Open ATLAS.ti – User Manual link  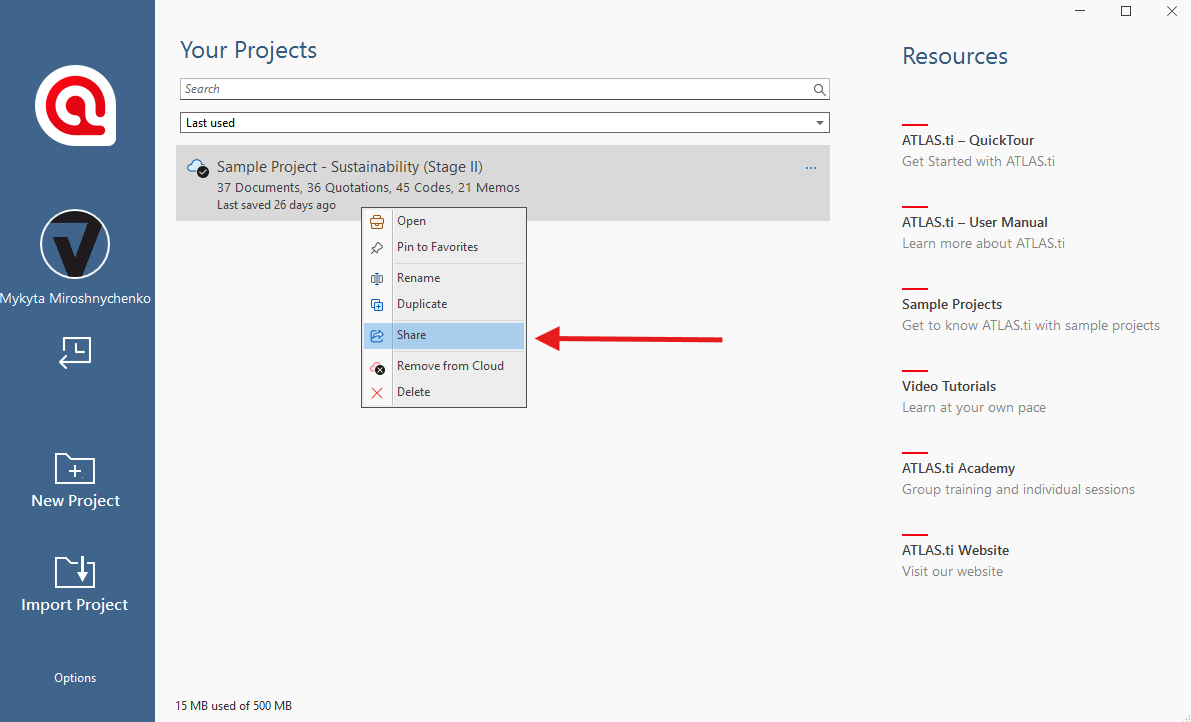point(975,222)
